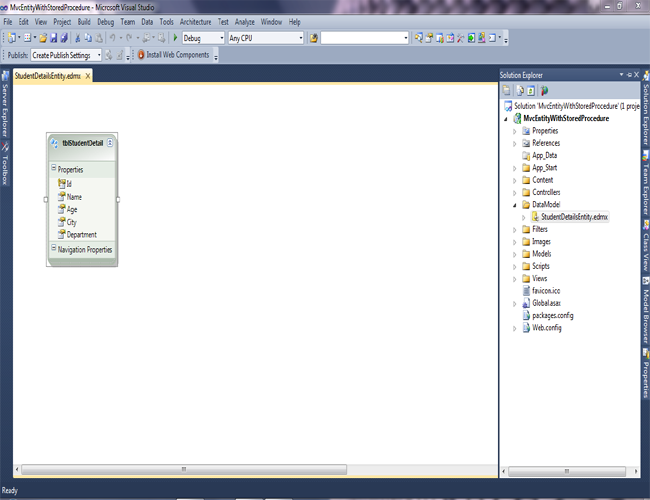Click the Redo arrow icon

[x=129, y=38]
